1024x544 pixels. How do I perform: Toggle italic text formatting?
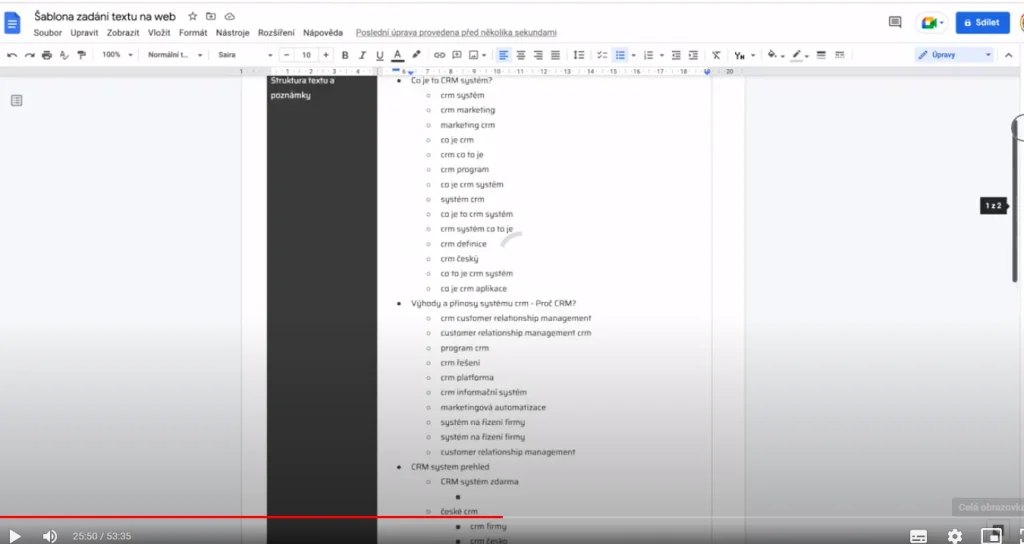point(363,55)
